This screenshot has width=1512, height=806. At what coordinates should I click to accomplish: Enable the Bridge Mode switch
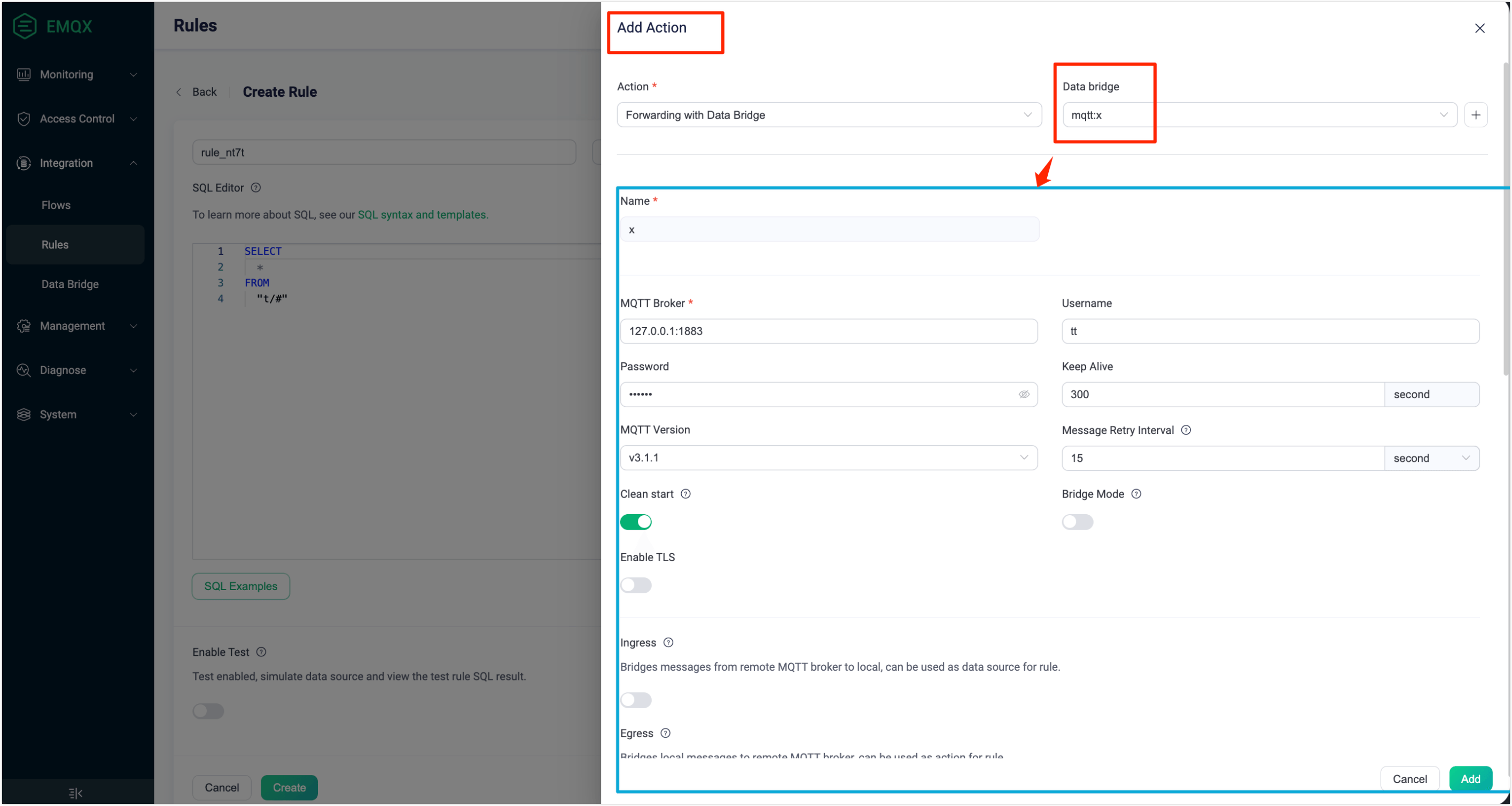(1077, 522)
